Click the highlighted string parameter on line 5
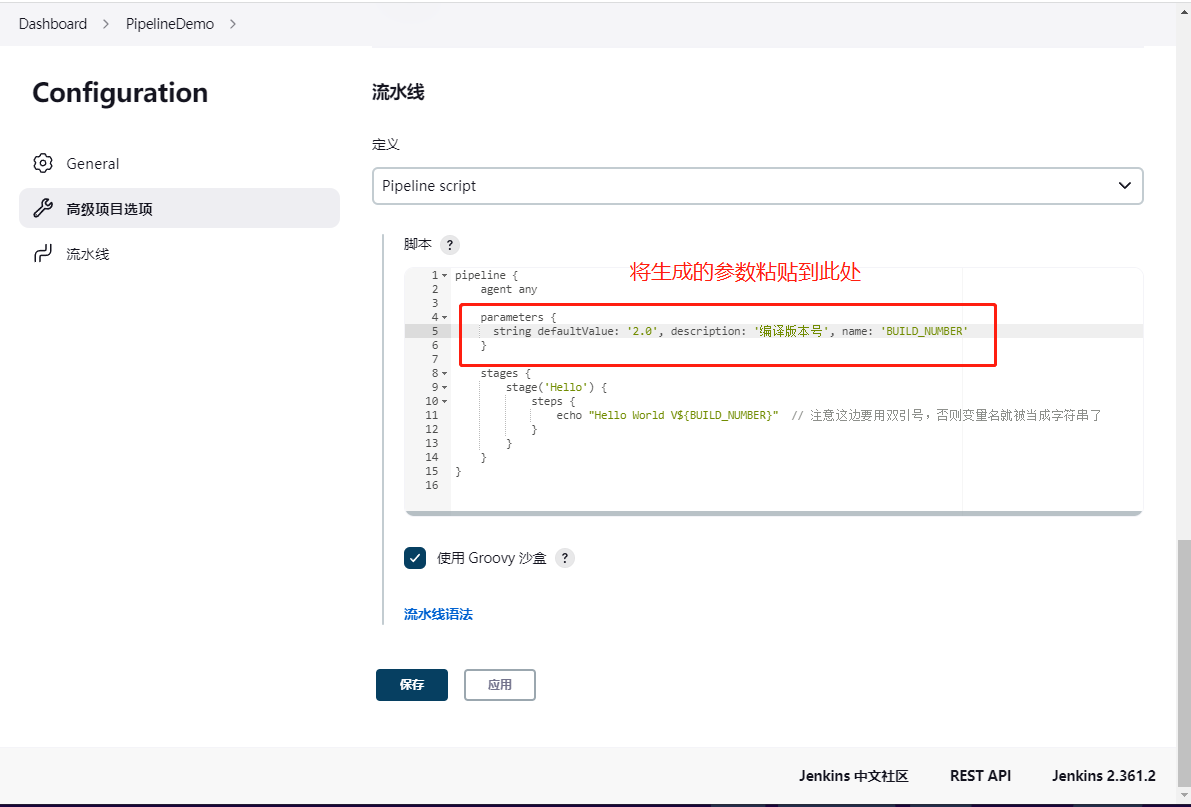This screenshot has width=1191, height=807. pos(700,330)
